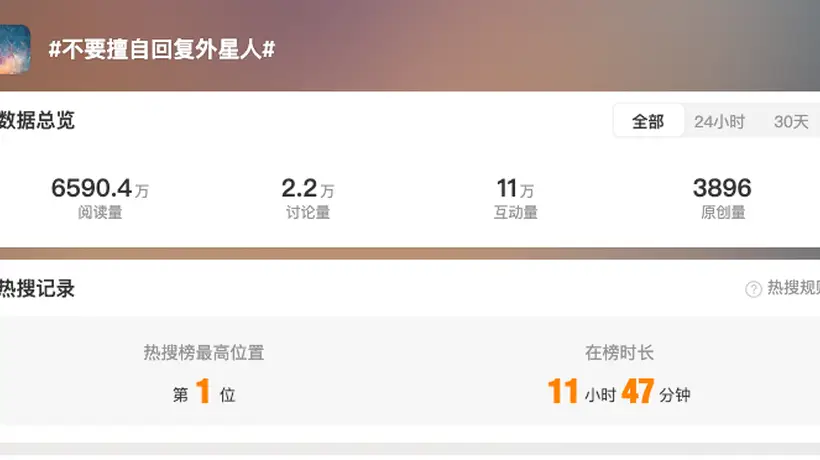Click the 6590.4万 reading count

[100, 188]
